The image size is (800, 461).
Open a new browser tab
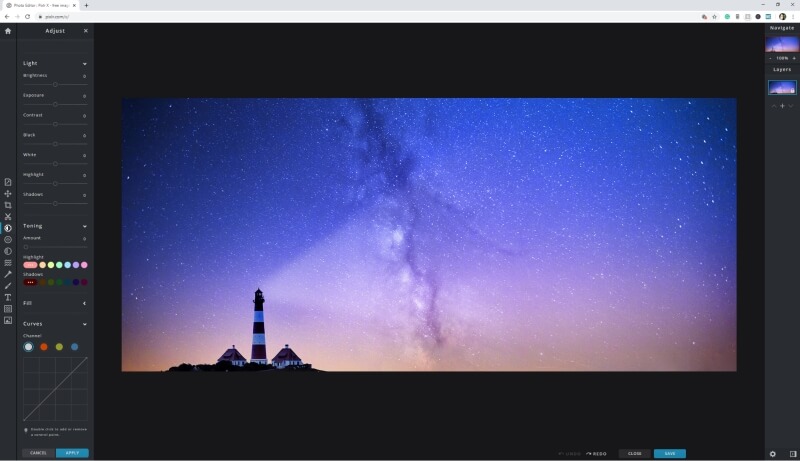coord(86,5)
